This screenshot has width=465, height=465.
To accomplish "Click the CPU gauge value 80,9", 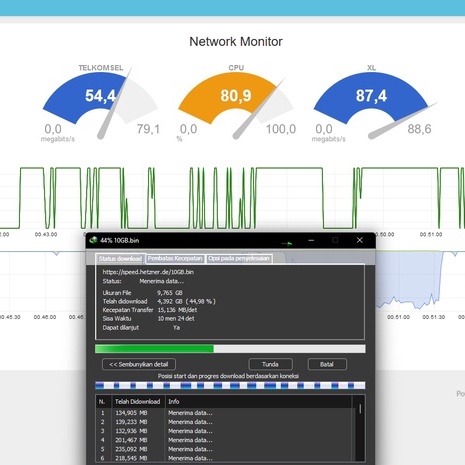I will click(236, 96).
